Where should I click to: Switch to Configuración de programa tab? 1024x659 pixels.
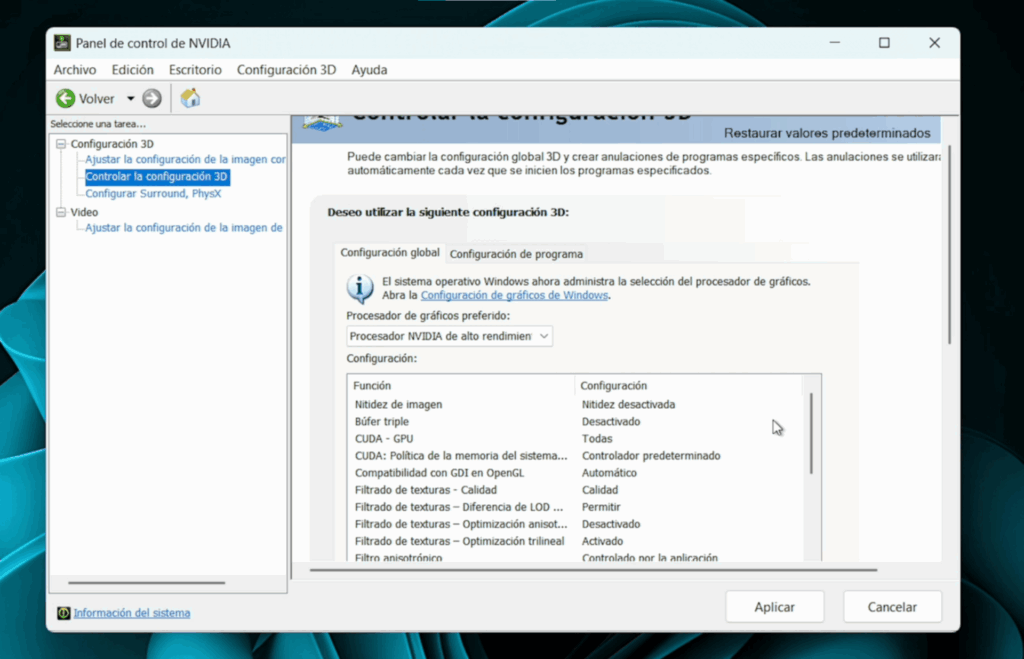tap(516, 254)
